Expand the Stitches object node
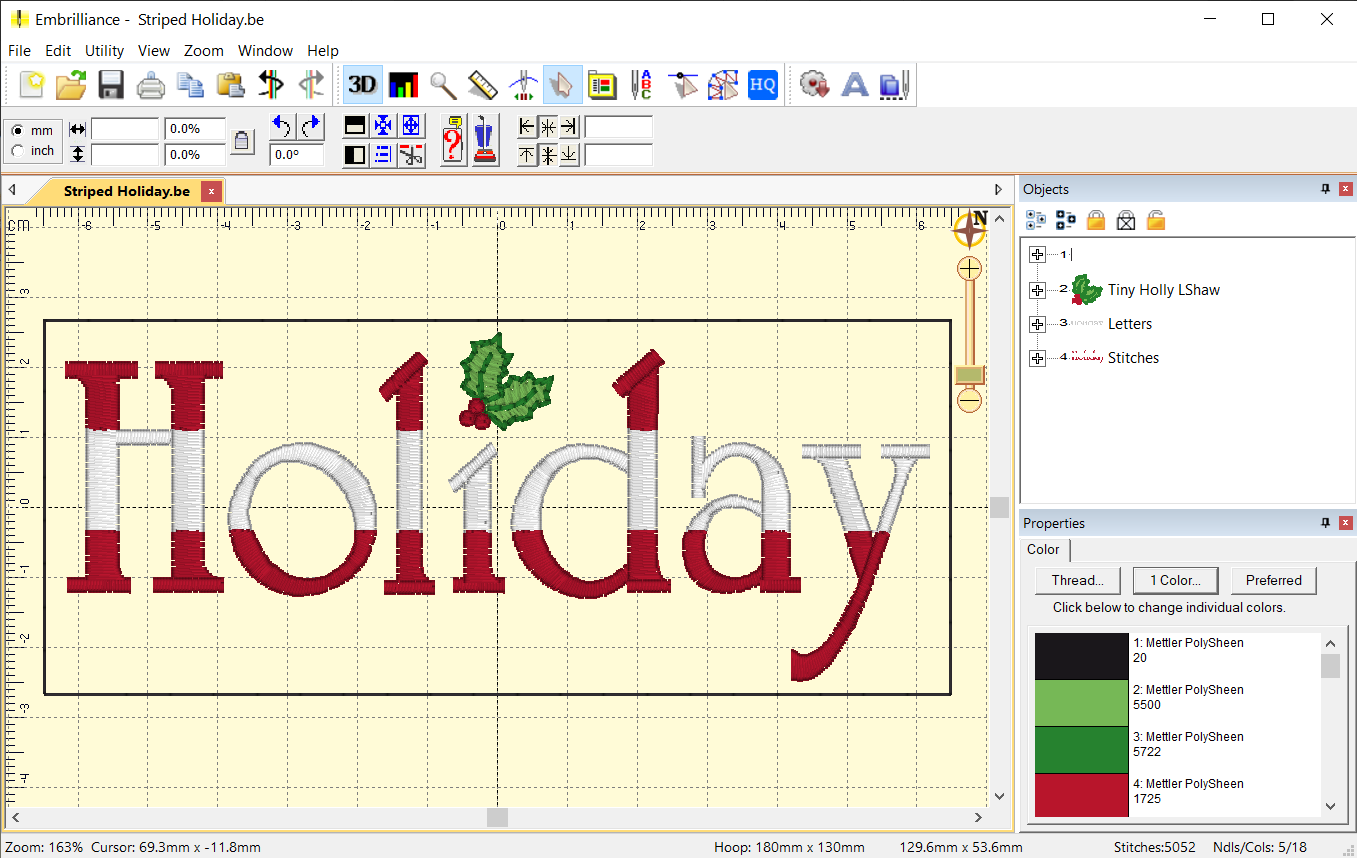This screenshot has height=858, width=1357. tap(1037, 358)
